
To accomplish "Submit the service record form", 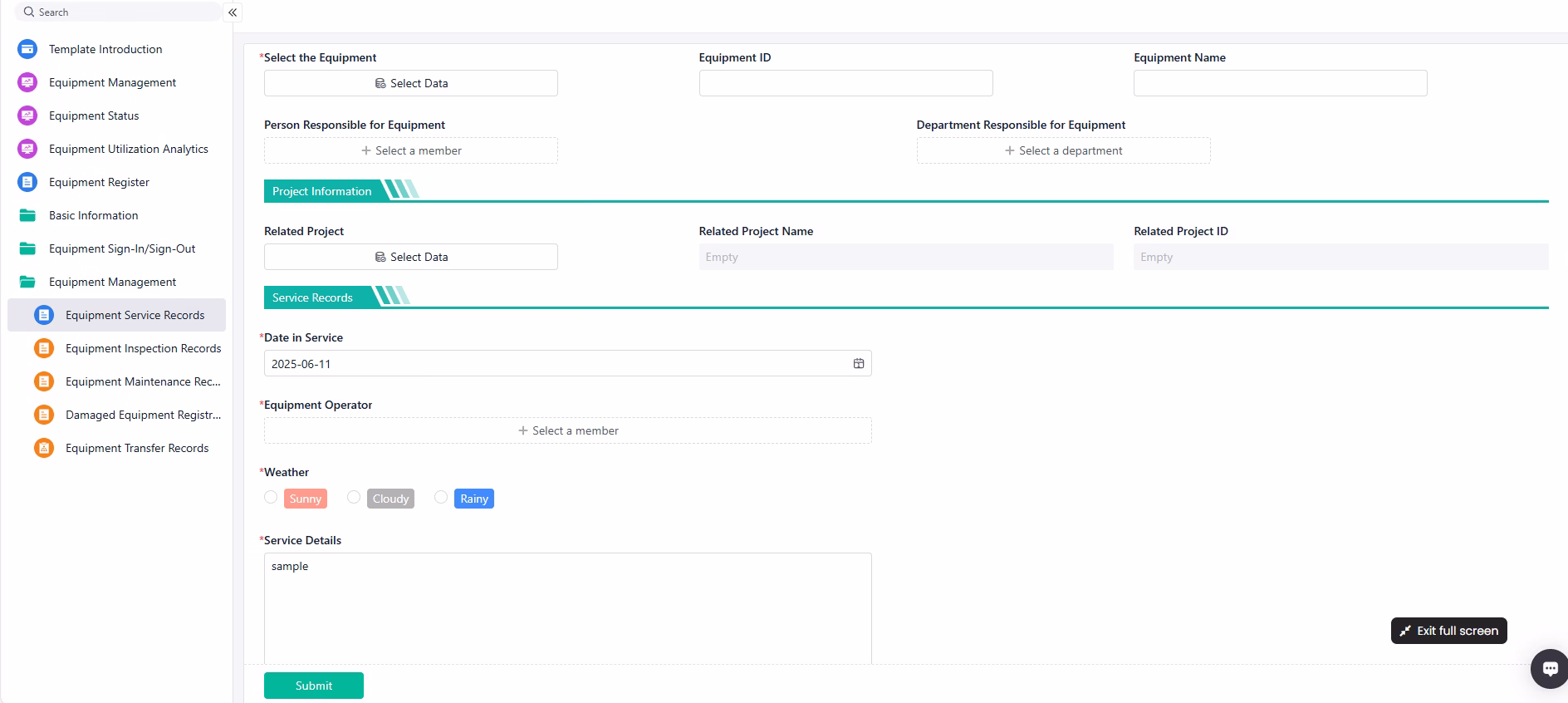I will pyautogui.click(x=314, y=686).
